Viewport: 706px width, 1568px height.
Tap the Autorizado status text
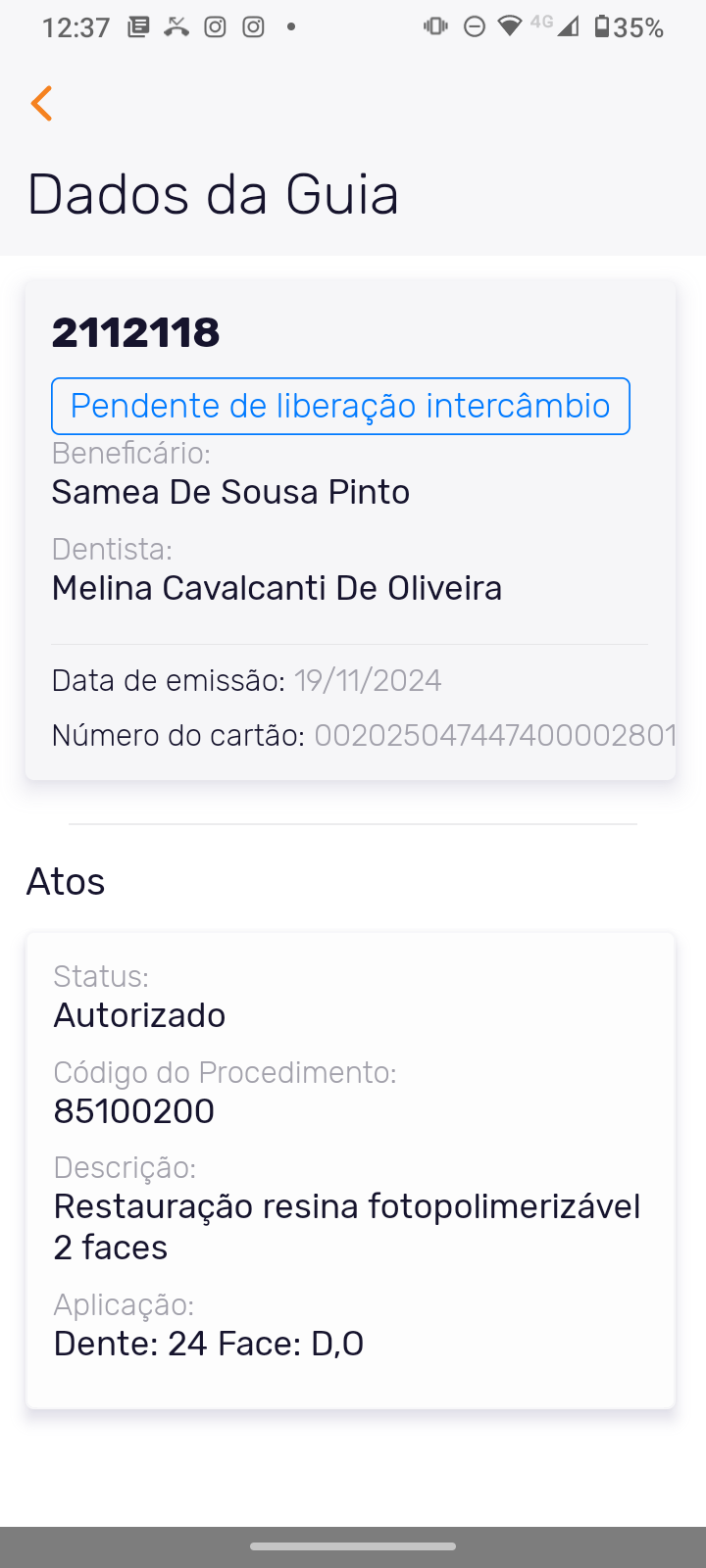click(139, 1015)
